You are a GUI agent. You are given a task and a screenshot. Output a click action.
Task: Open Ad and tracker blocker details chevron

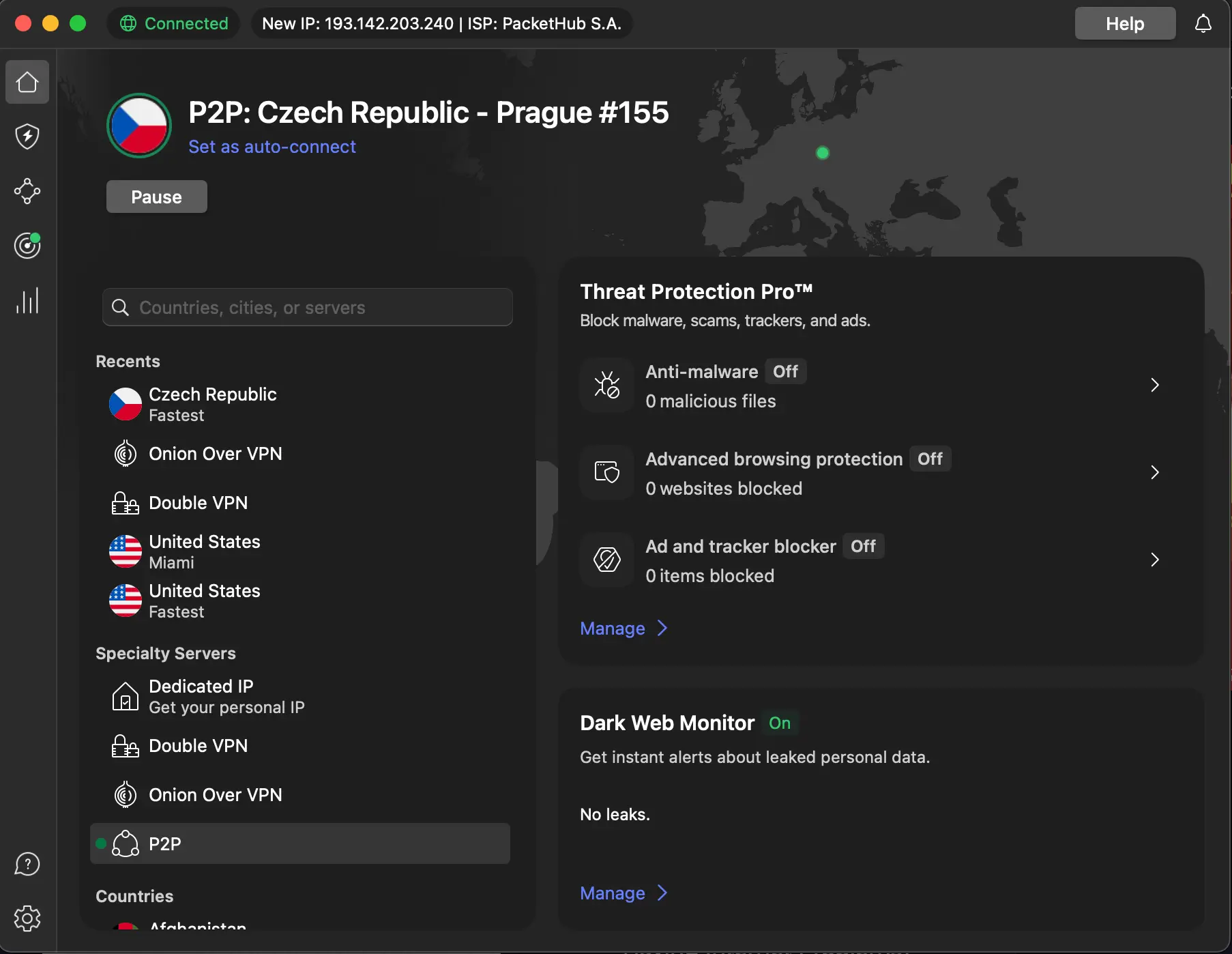pos(1154,560)
